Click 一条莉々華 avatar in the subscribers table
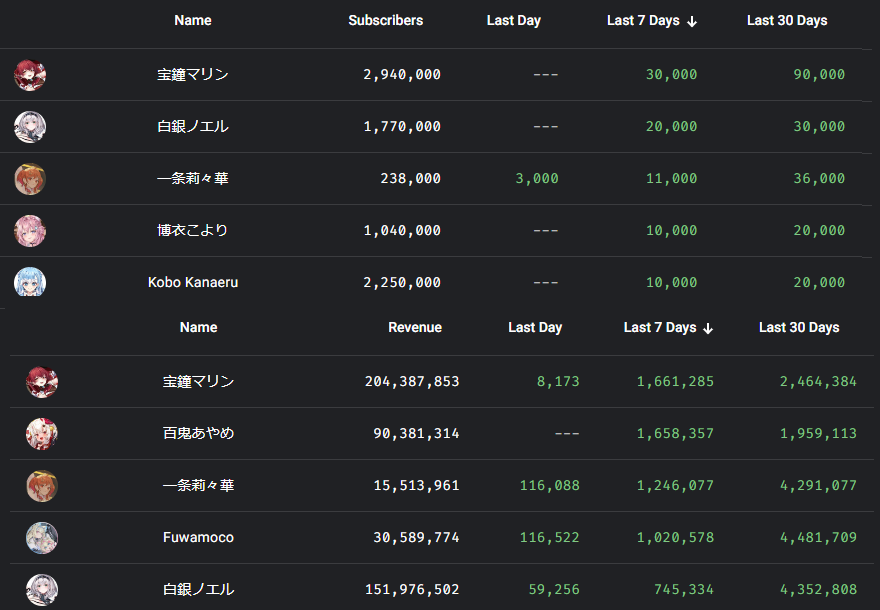 coord(30,179)
